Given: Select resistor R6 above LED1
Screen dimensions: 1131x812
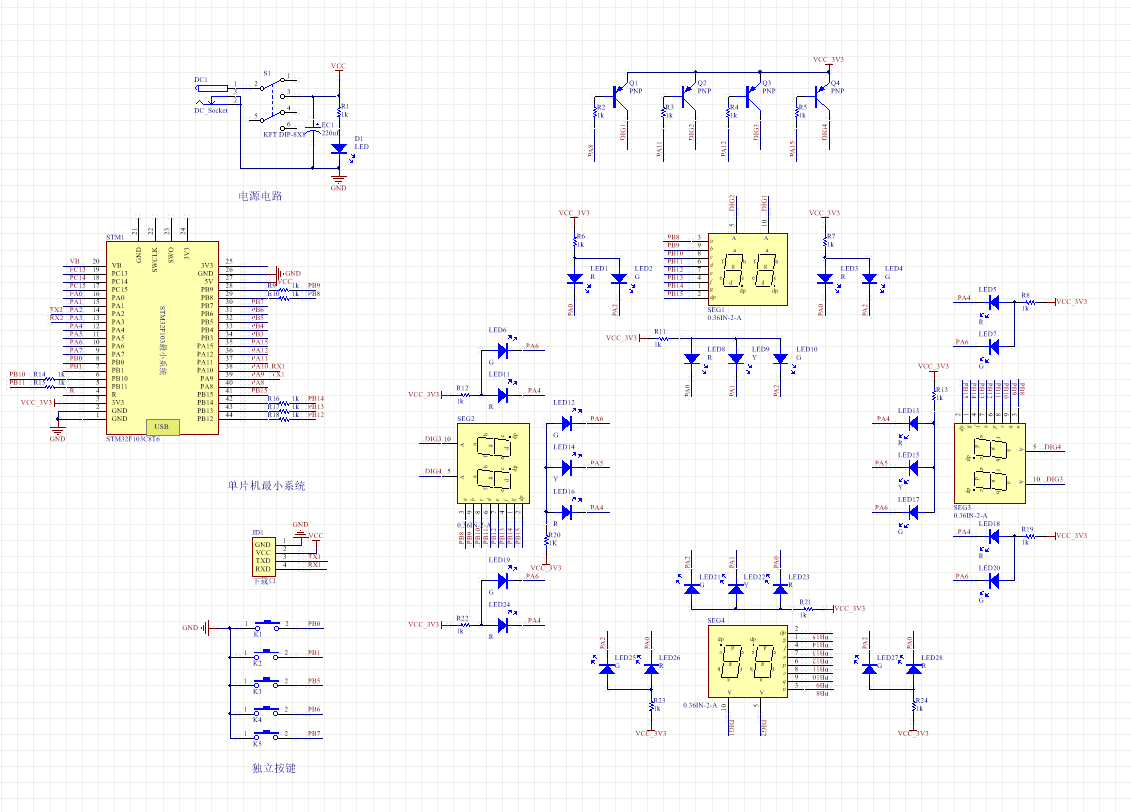Looking at the screenshot, I should click(575, 242).
